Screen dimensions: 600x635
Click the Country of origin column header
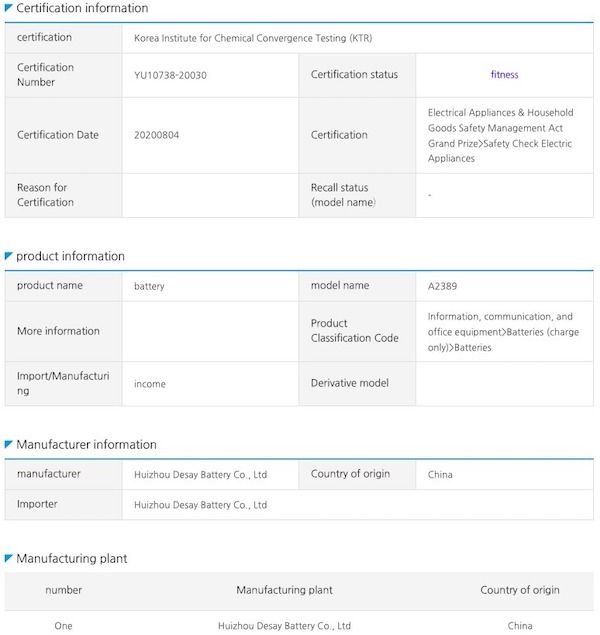520,590
